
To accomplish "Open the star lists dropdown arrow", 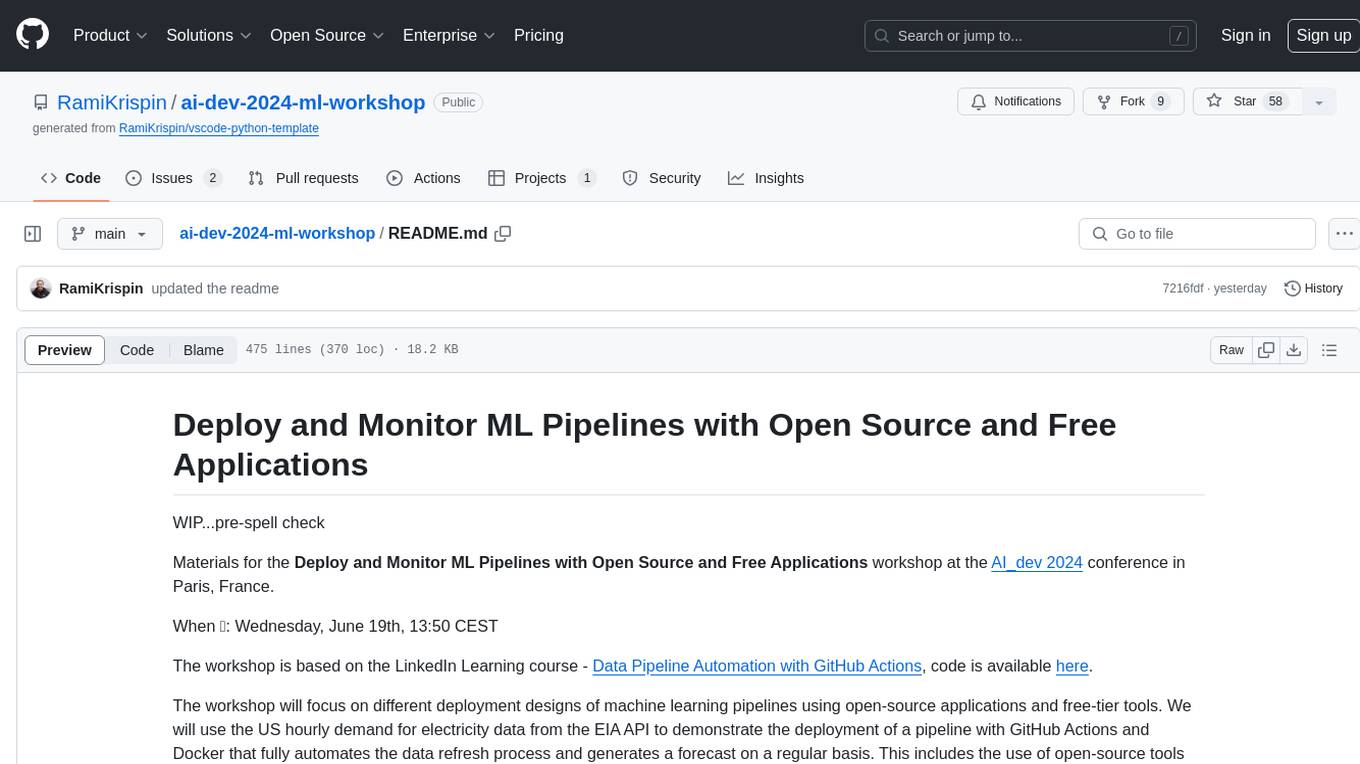I will click(1319, 102).
